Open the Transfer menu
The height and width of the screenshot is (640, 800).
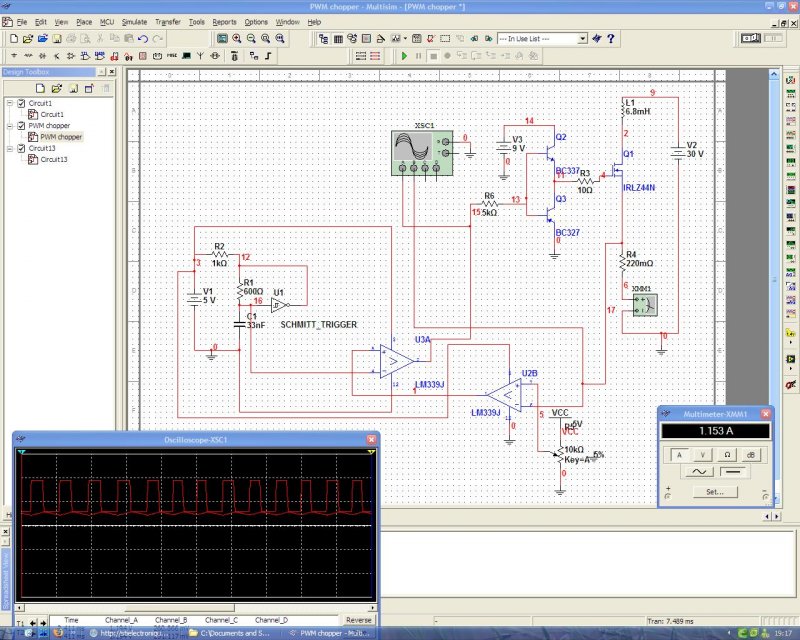pyautogui.click(x=168, y=21)
